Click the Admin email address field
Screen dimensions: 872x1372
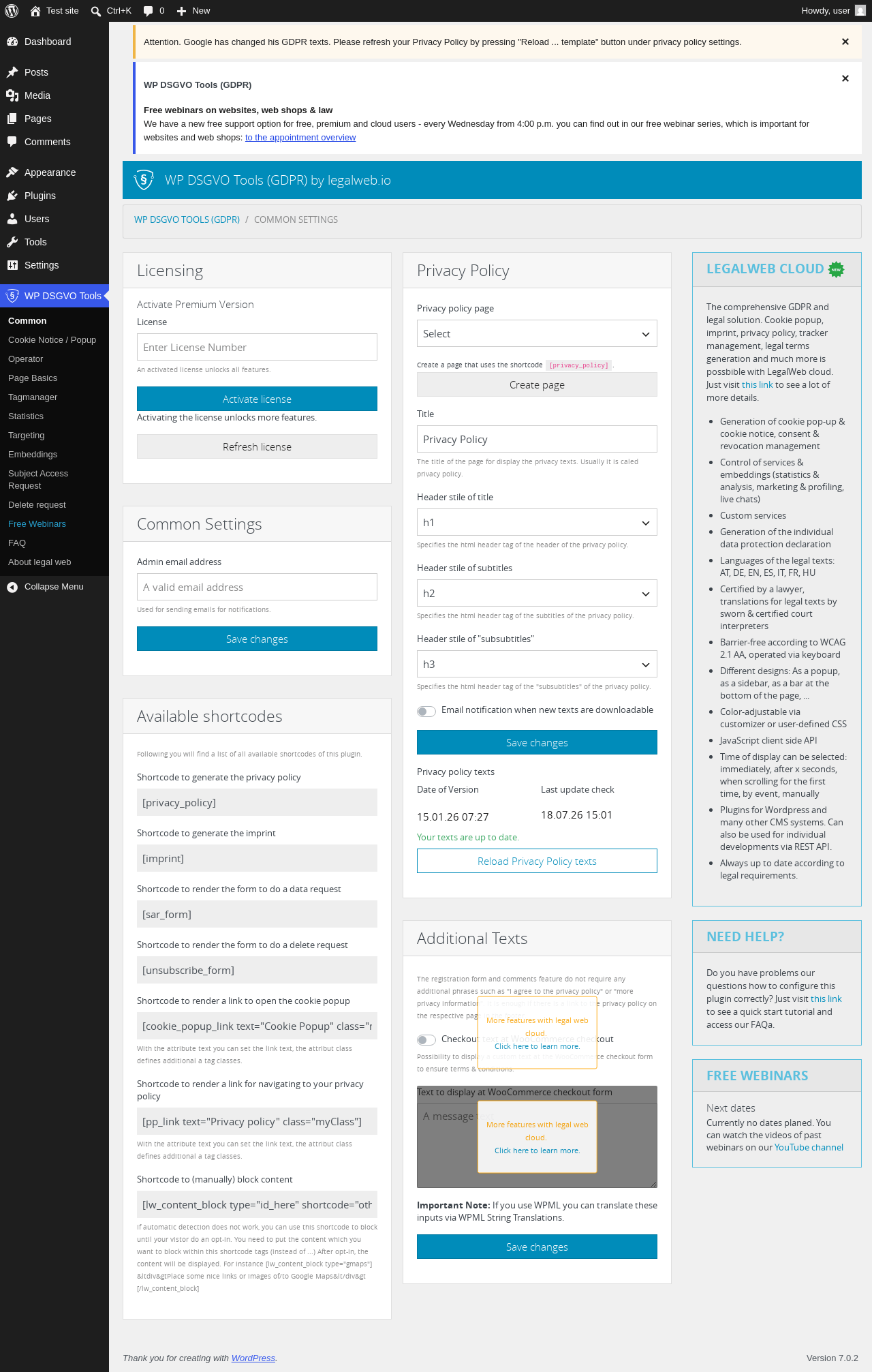coord(257,587)
